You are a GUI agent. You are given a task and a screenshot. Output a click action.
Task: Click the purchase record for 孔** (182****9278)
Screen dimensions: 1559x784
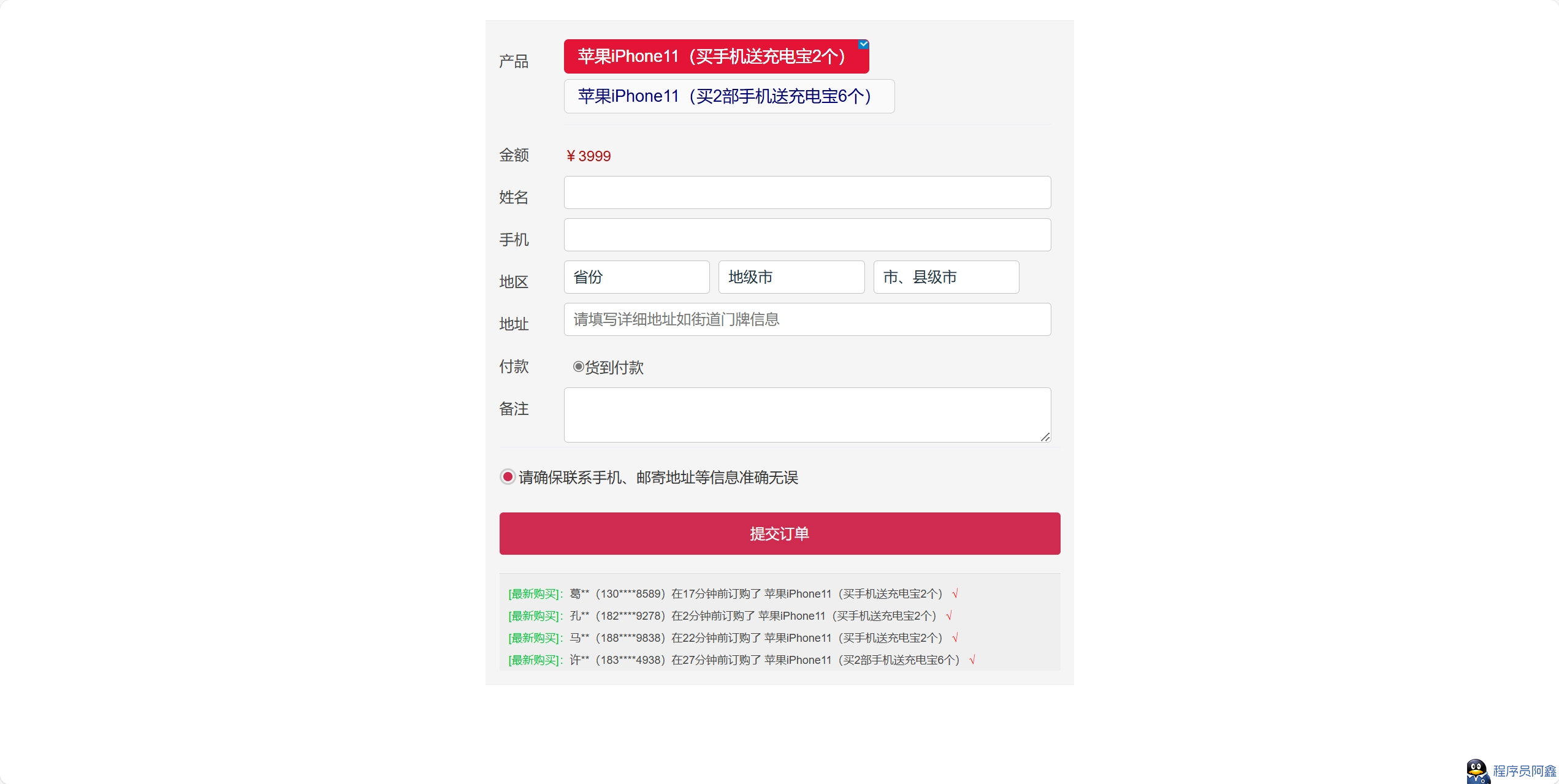click(730, 616)
